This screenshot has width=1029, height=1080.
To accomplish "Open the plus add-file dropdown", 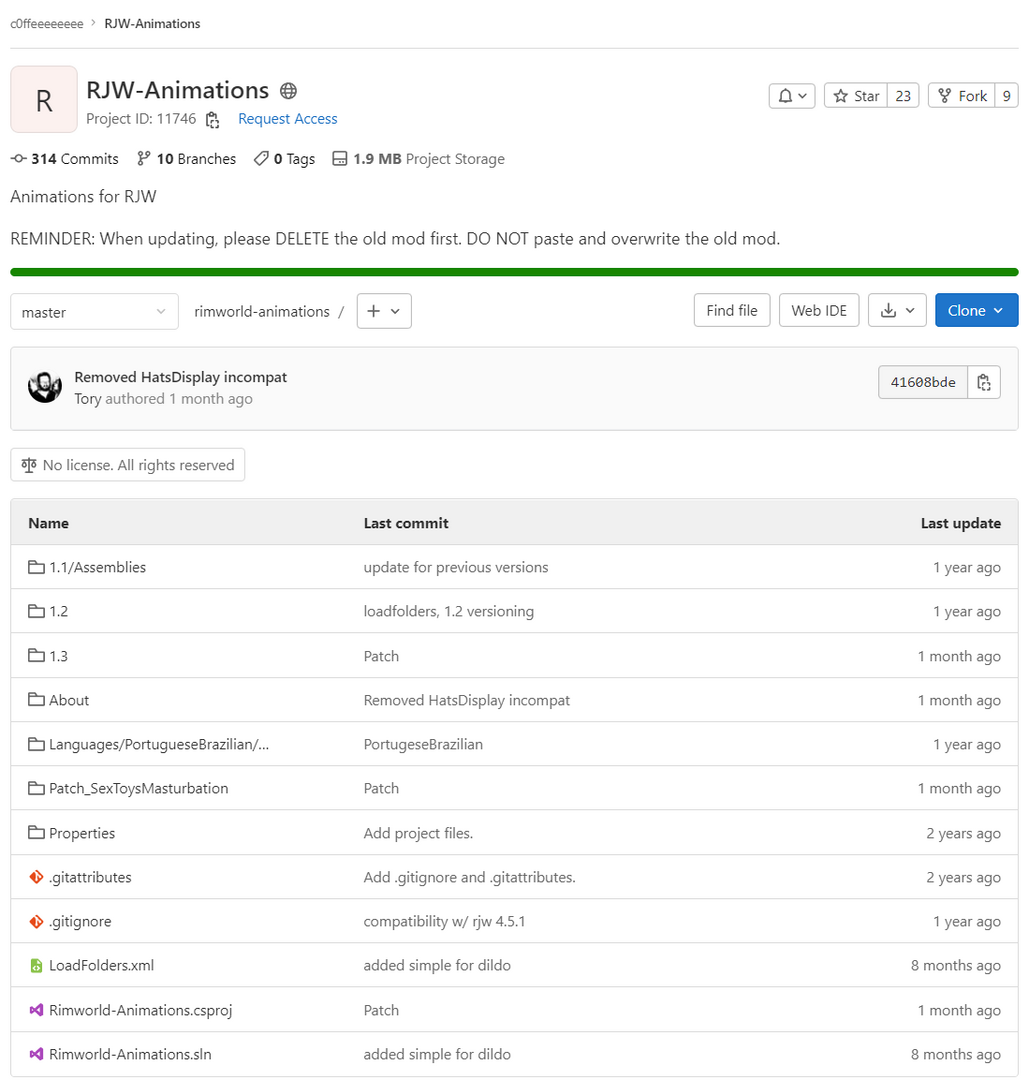I will pyautogui.click(x=384, y=311).
